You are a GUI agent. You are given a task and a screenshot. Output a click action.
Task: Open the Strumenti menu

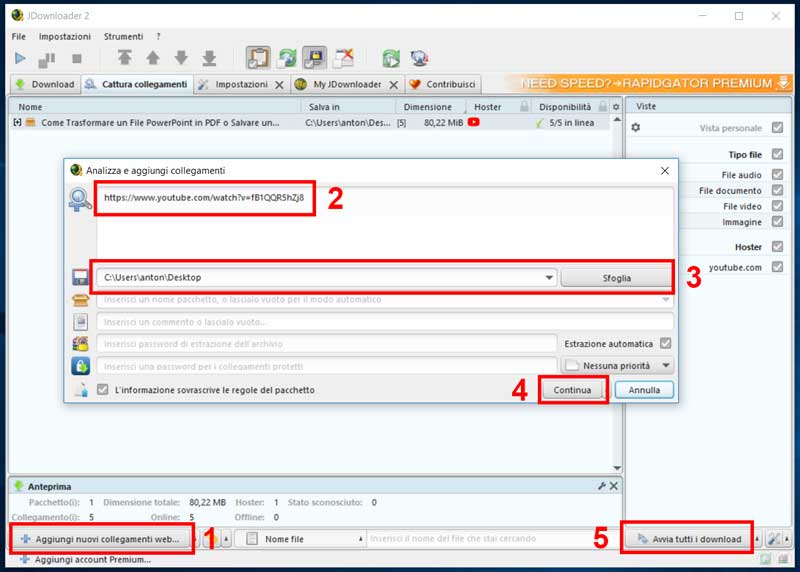(x=123, y=37)
